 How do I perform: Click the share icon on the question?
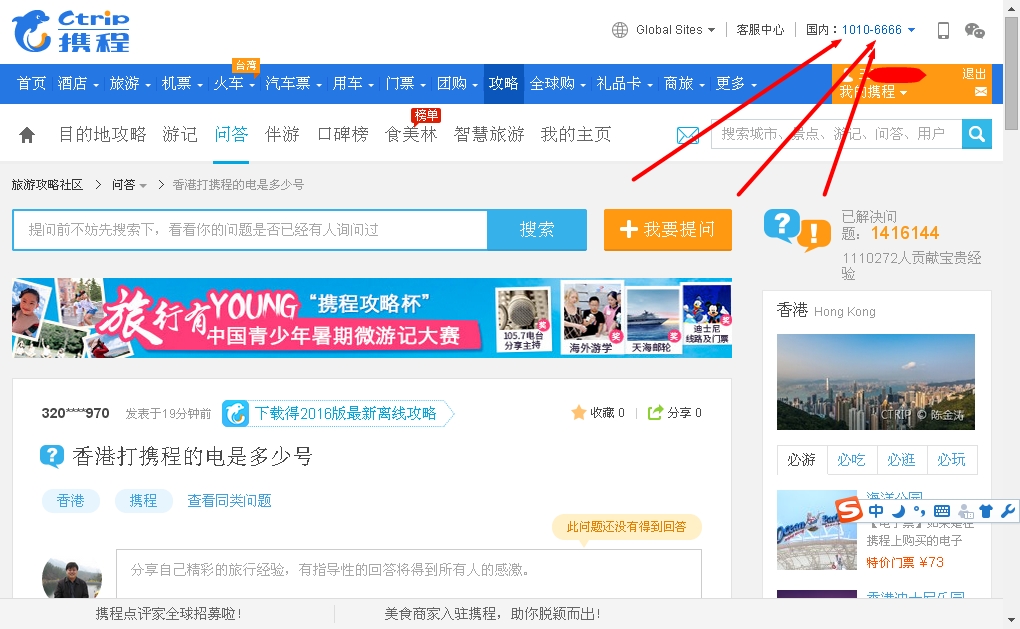656,413
